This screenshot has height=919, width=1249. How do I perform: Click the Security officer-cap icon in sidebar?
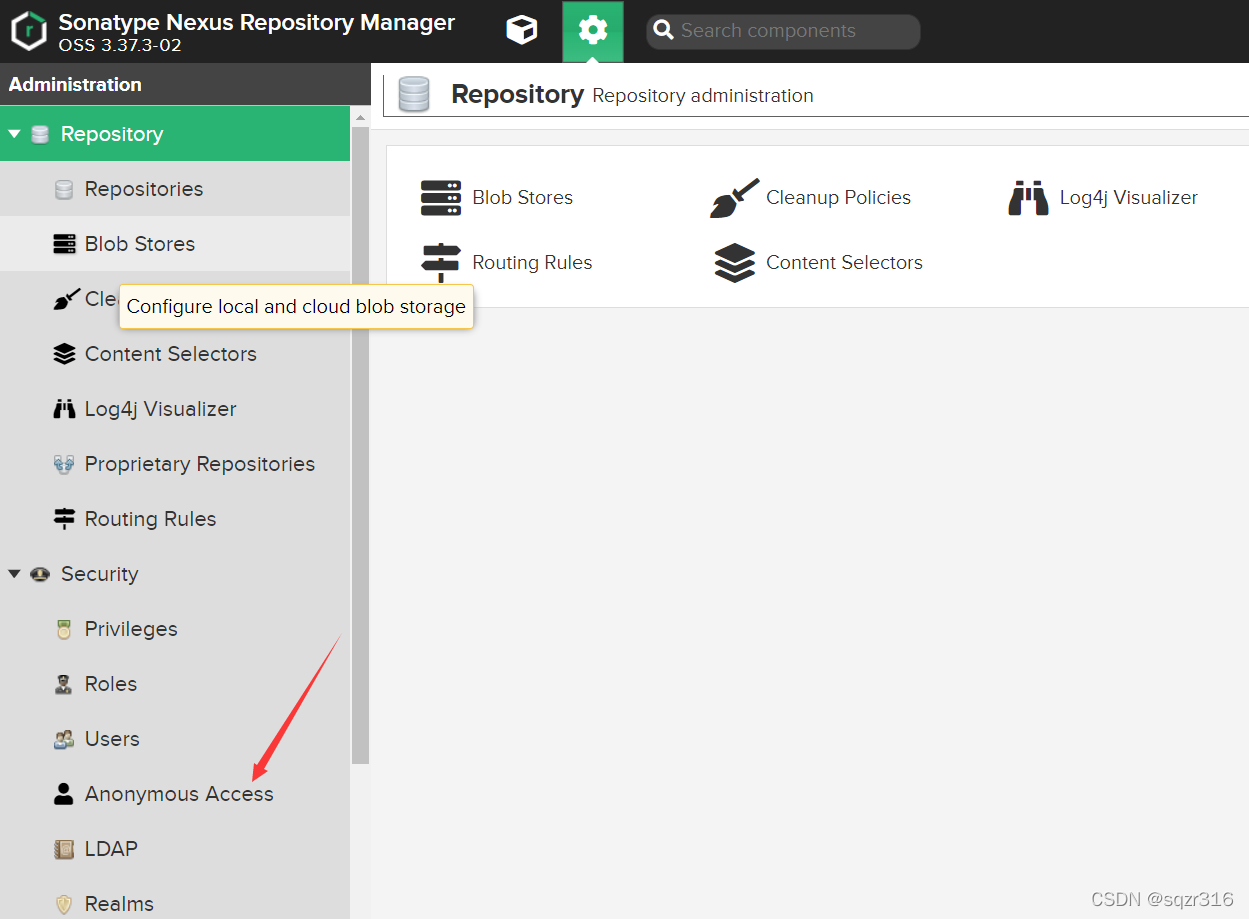(40, 574)
